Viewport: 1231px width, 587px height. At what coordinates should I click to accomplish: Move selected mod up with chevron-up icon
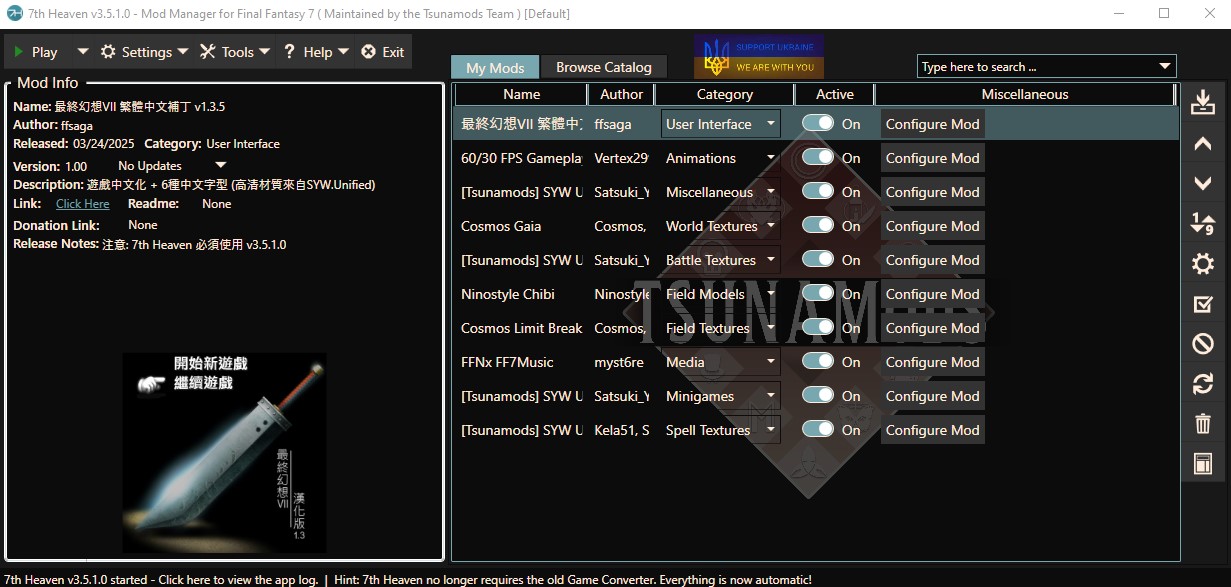[1203, 144]
